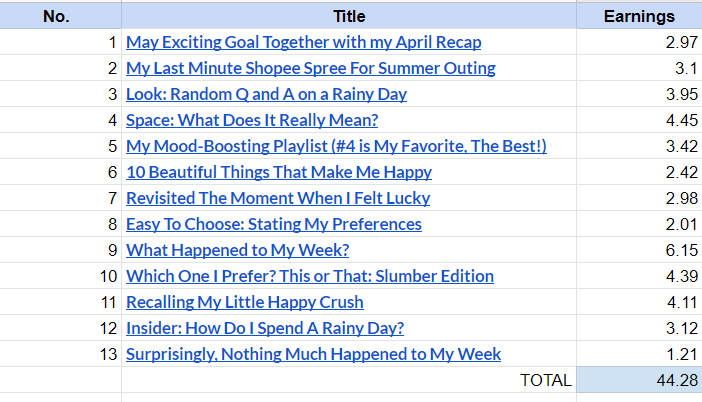Select the earnings cell showing 6.15
This screenshot has width=702, height=402.
tap(639, 250)
